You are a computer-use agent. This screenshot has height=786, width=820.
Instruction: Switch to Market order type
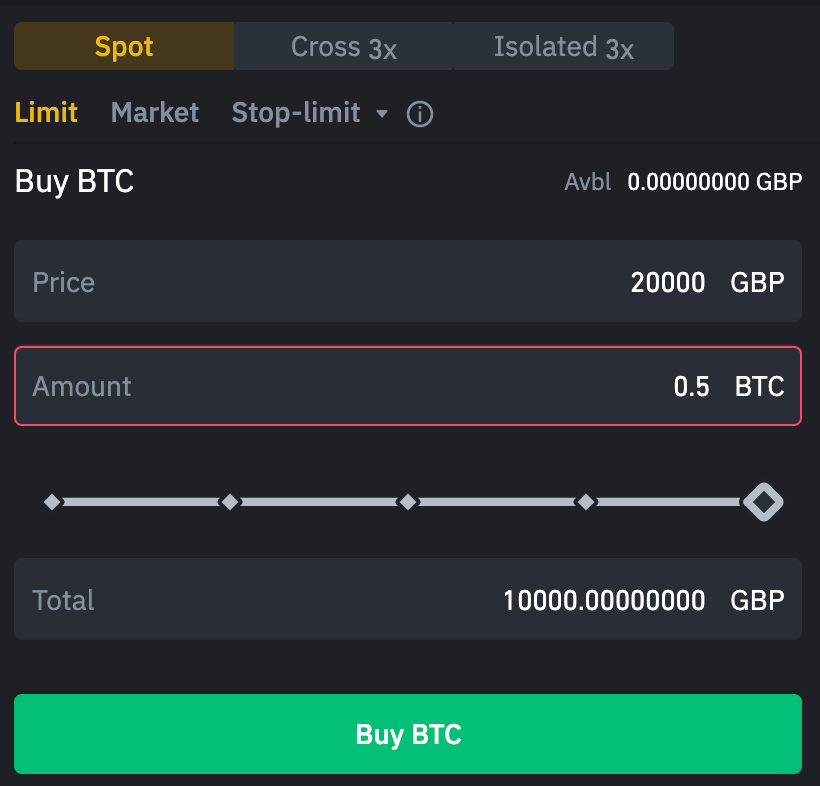pyautogui.click(x=155, y=113)
